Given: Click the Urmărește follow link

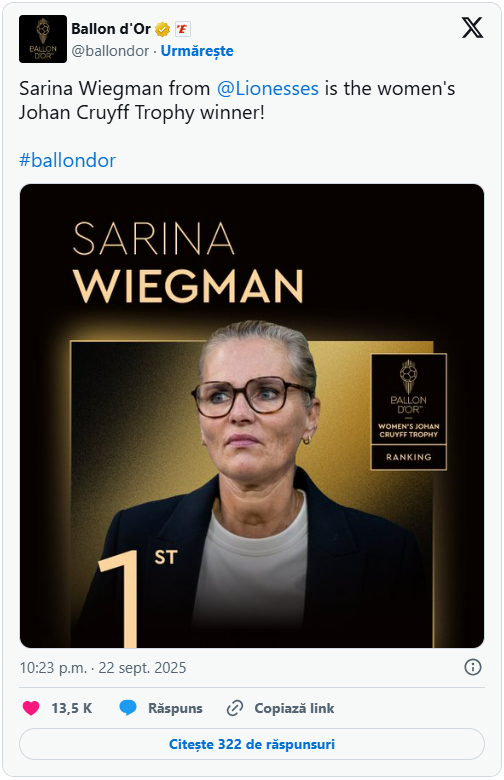Looking at the screenshot, I should pos(197,51).
